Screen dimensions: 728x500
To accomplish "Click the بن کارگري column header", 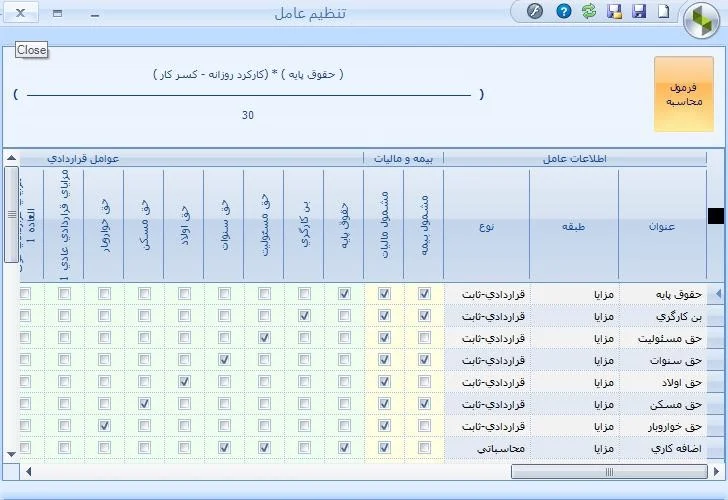I will (x=304, y=224).
